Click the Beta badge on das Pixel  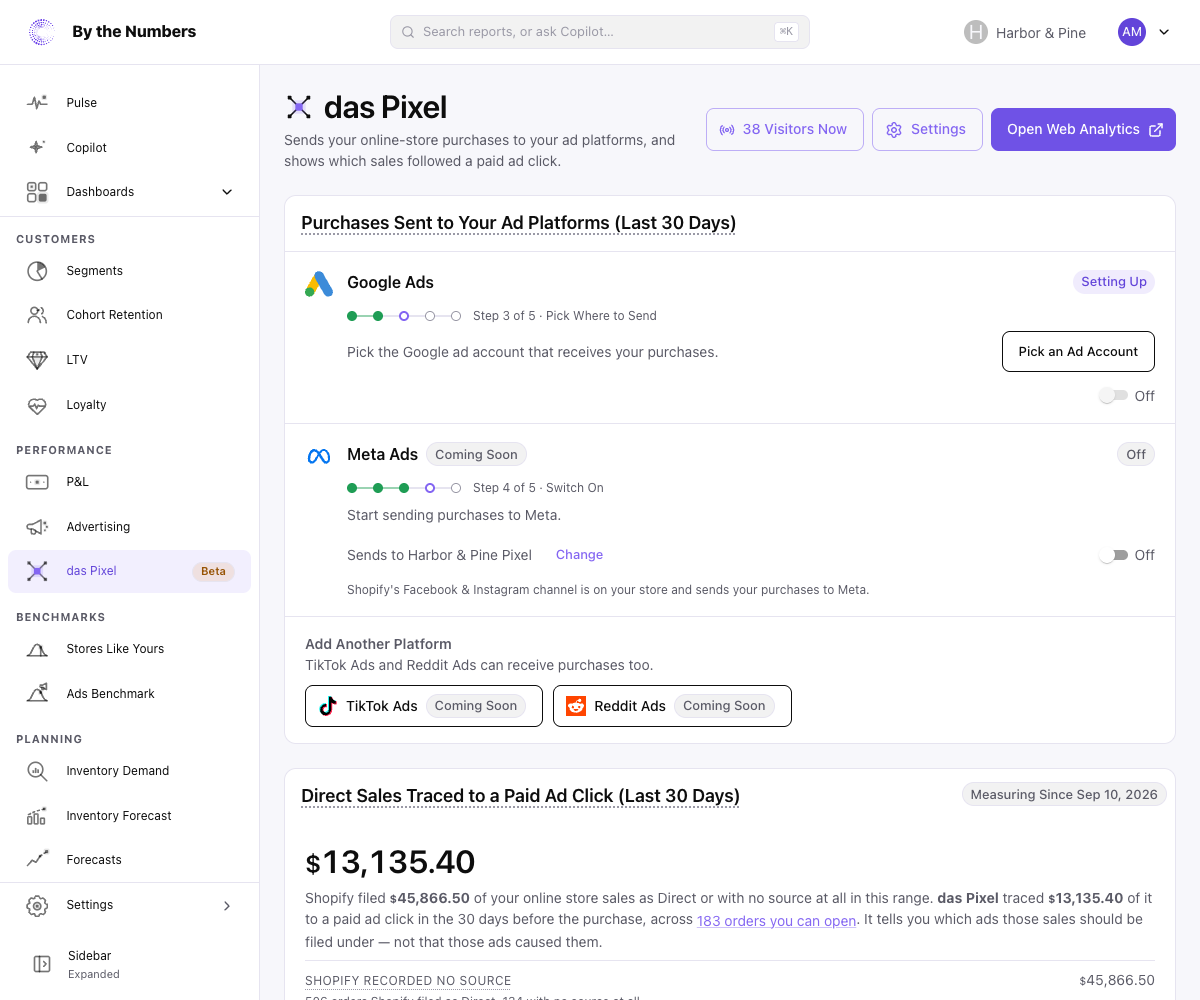tap(213, 572)
